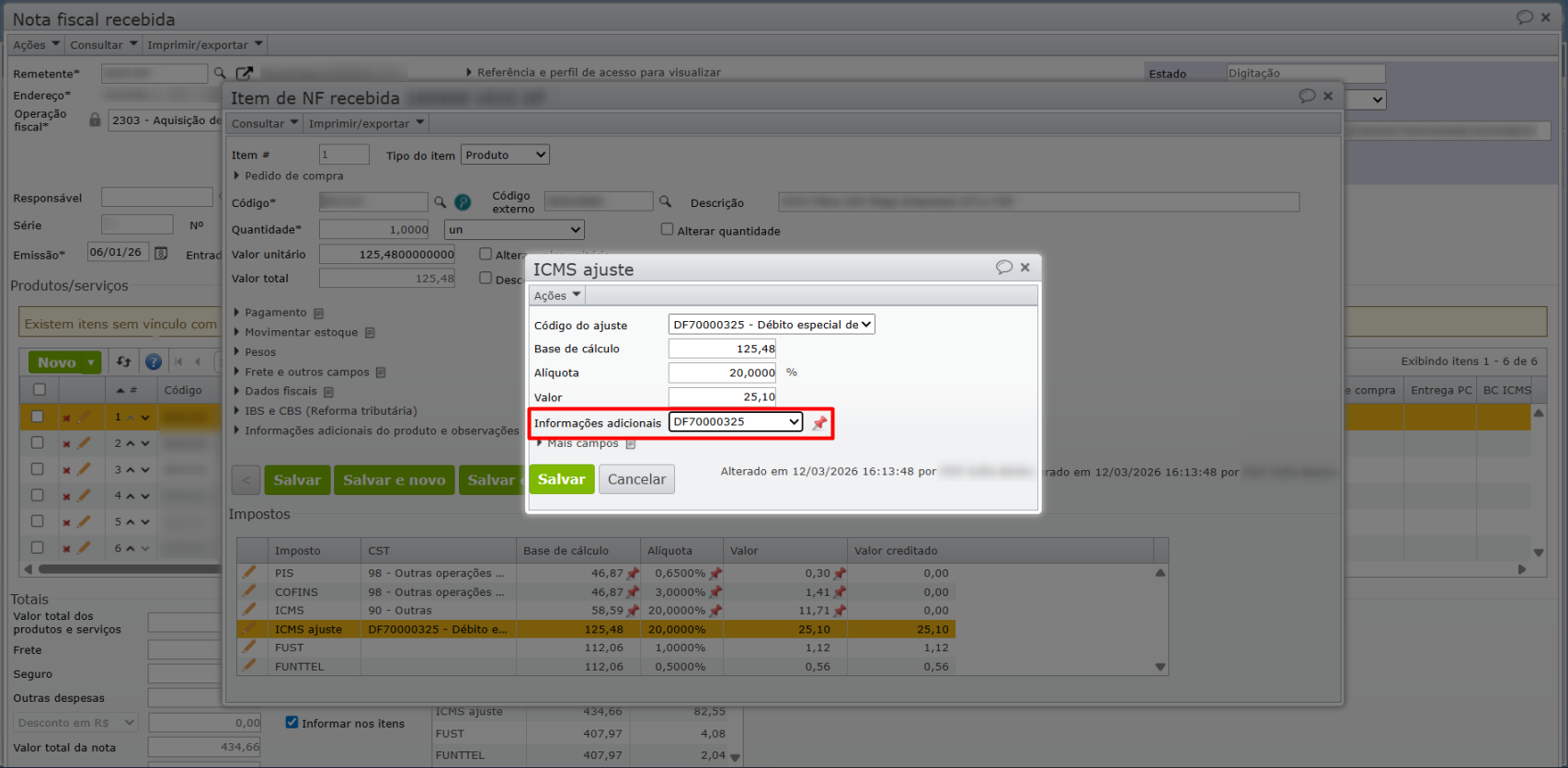Click the pin beside PIS alíquota 0,6500%
Viewport: 1568px width, 768px height.
(x=715, y=573)
